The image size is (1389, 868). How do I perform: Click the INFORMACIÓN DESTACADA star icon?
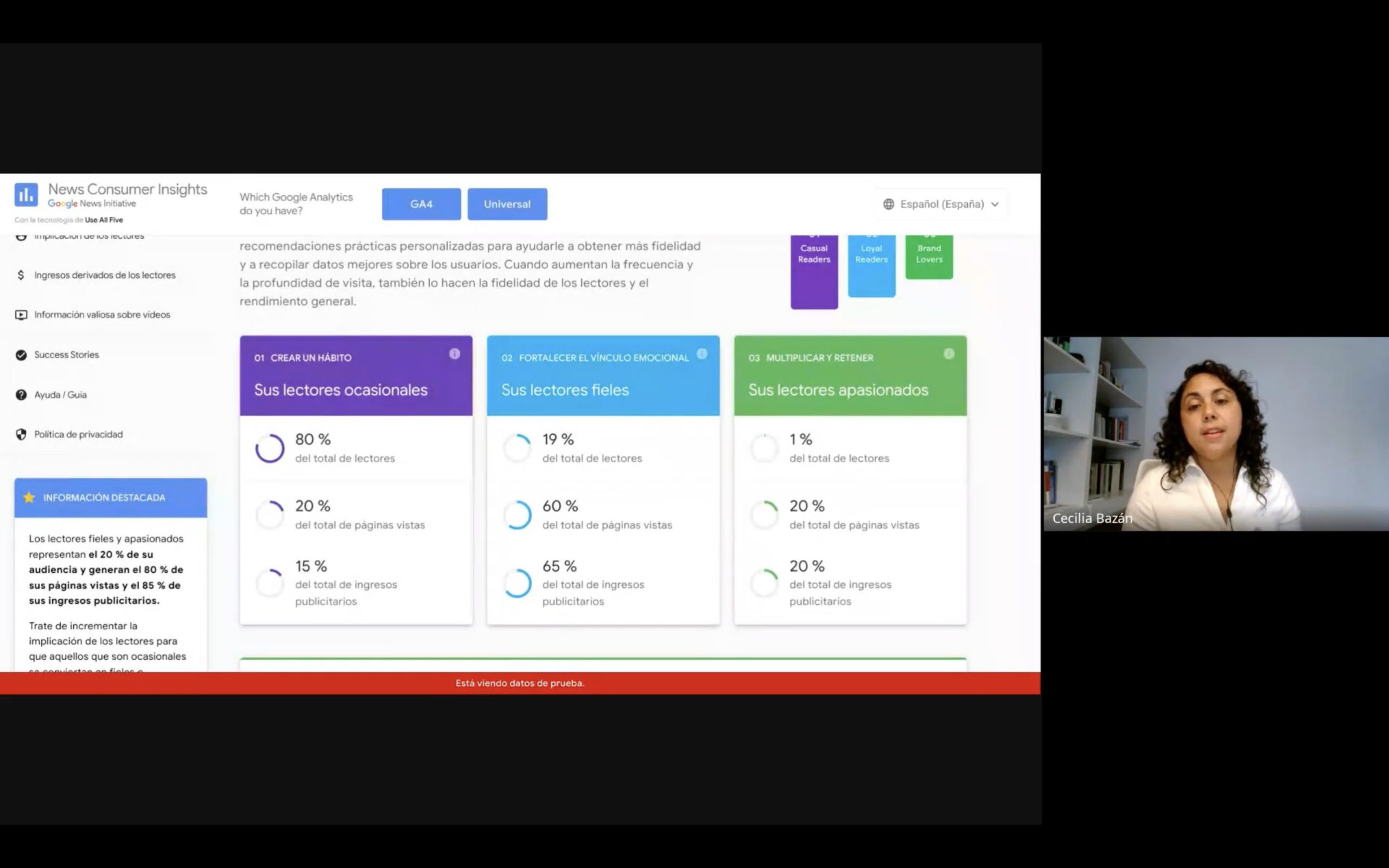[x=29, y=497]
